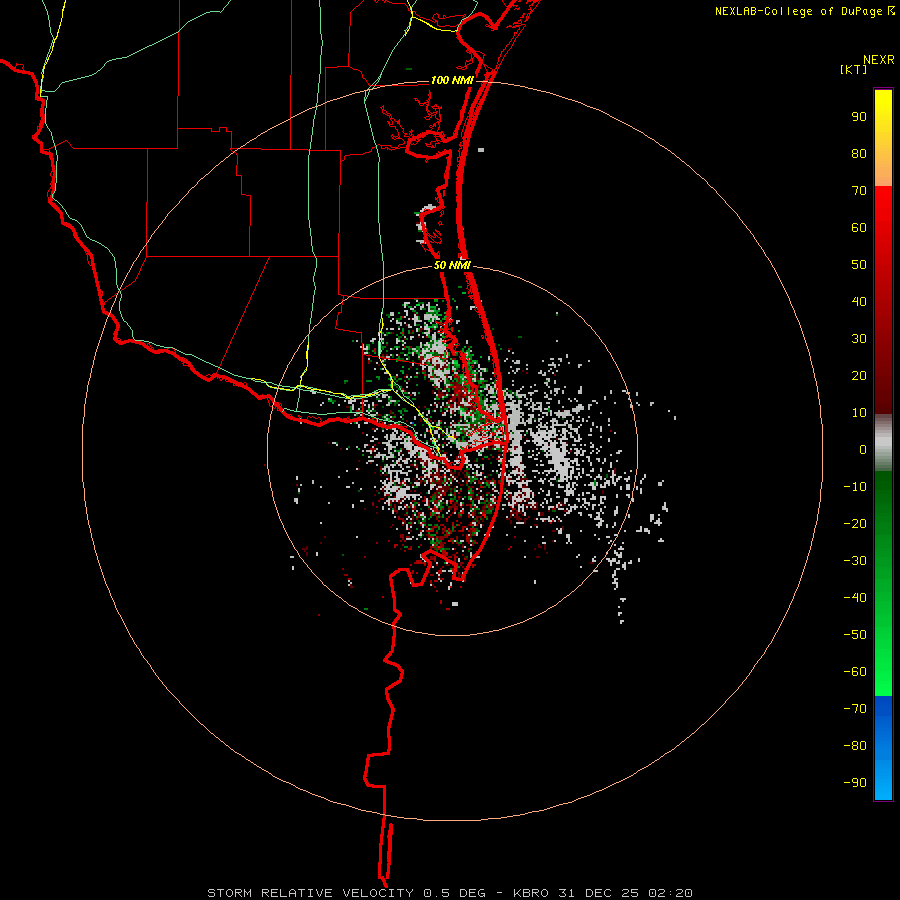900x900 pixels.
Task: Click the -90 value on the velocity scale
Action: [x=855, y=782]
